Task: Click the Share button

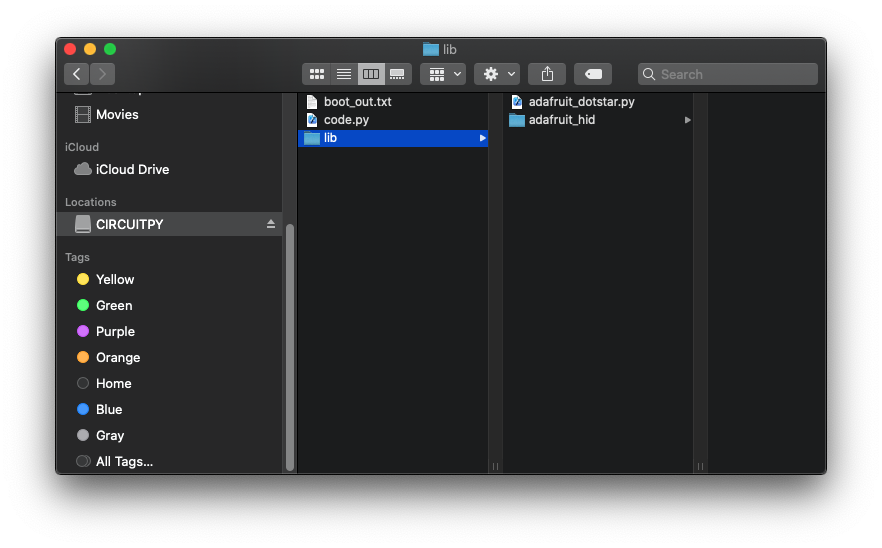Action: click(547, 74)
